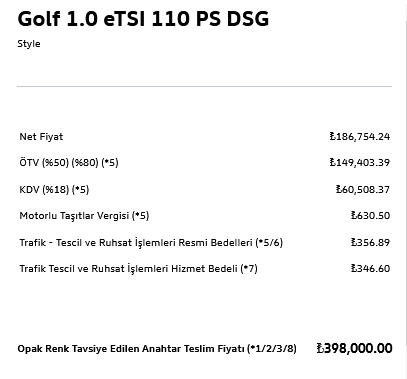Viewport: 407px width, 379px height.
Task: Select the ₺186,754.24 net price value
Action: (360, 137)
